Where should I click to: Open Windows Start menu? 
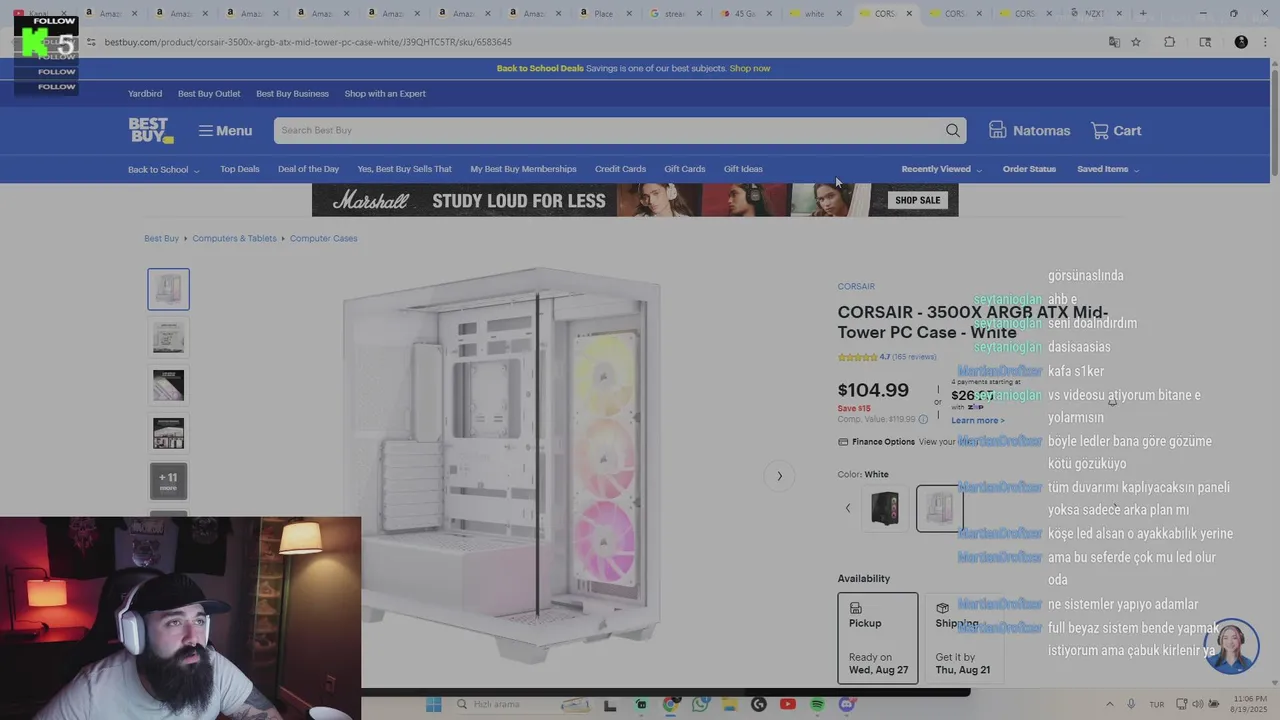click(x=433, y=705)
